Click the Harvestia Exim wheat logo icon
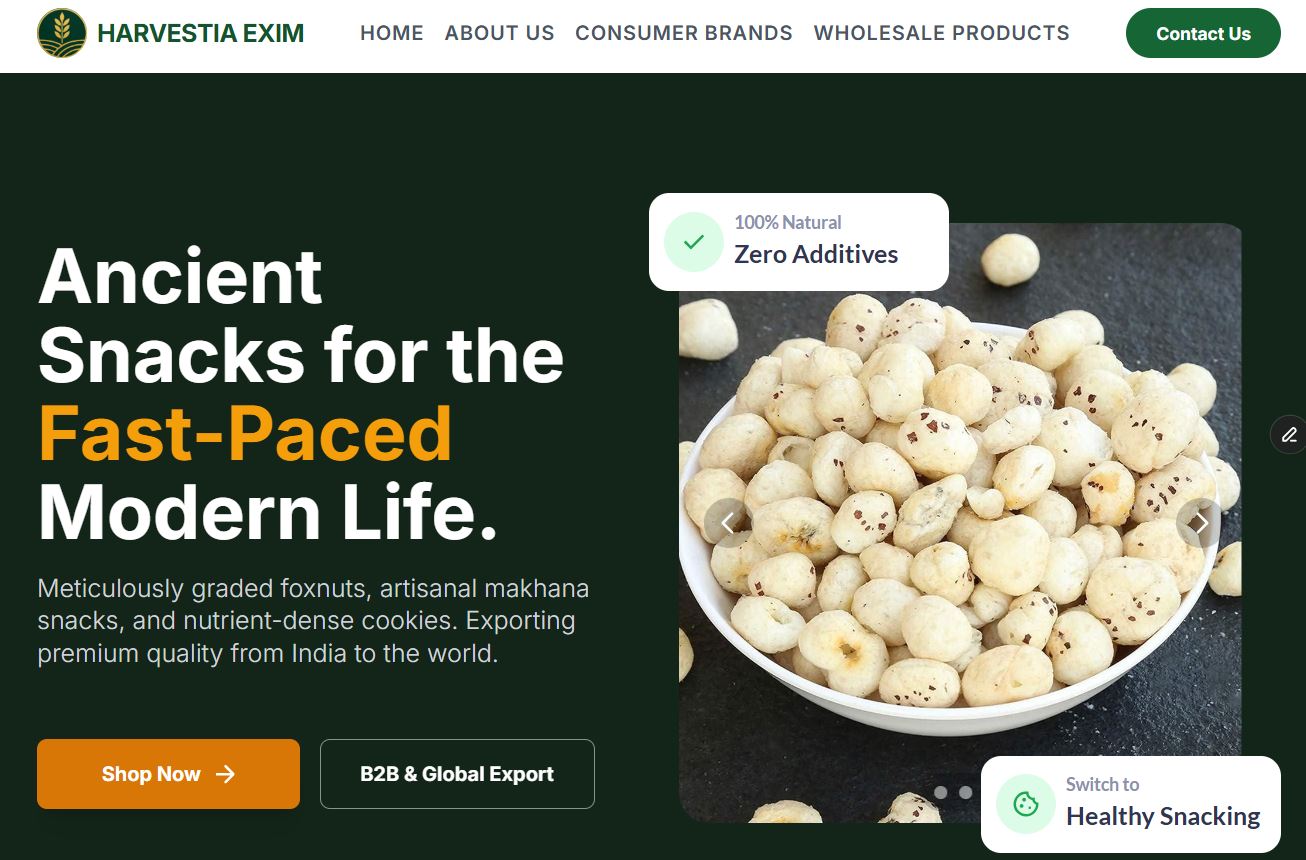The width and height of the screenshot is (1306, 860). point(62,33)
